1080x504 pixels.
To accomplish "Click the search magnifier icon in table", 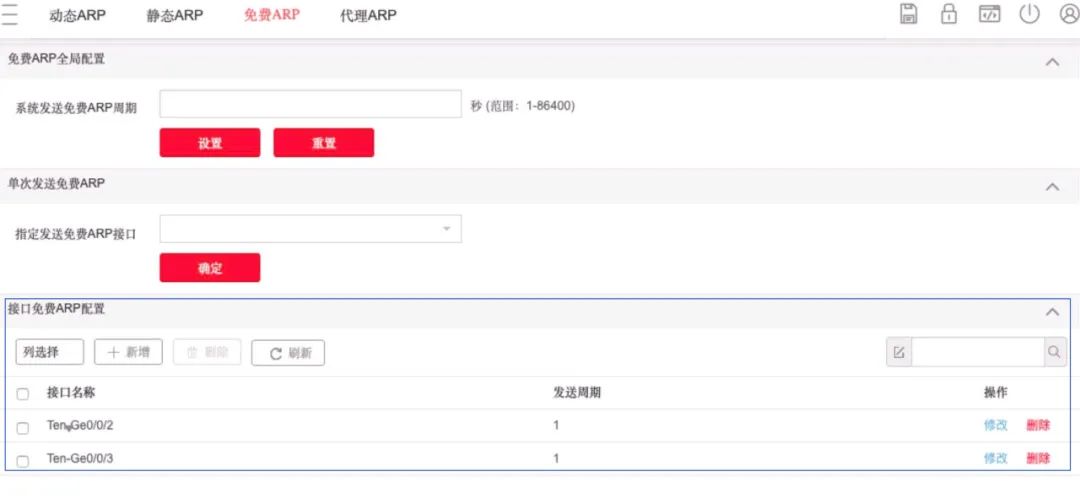I will tap(1054, 352).
